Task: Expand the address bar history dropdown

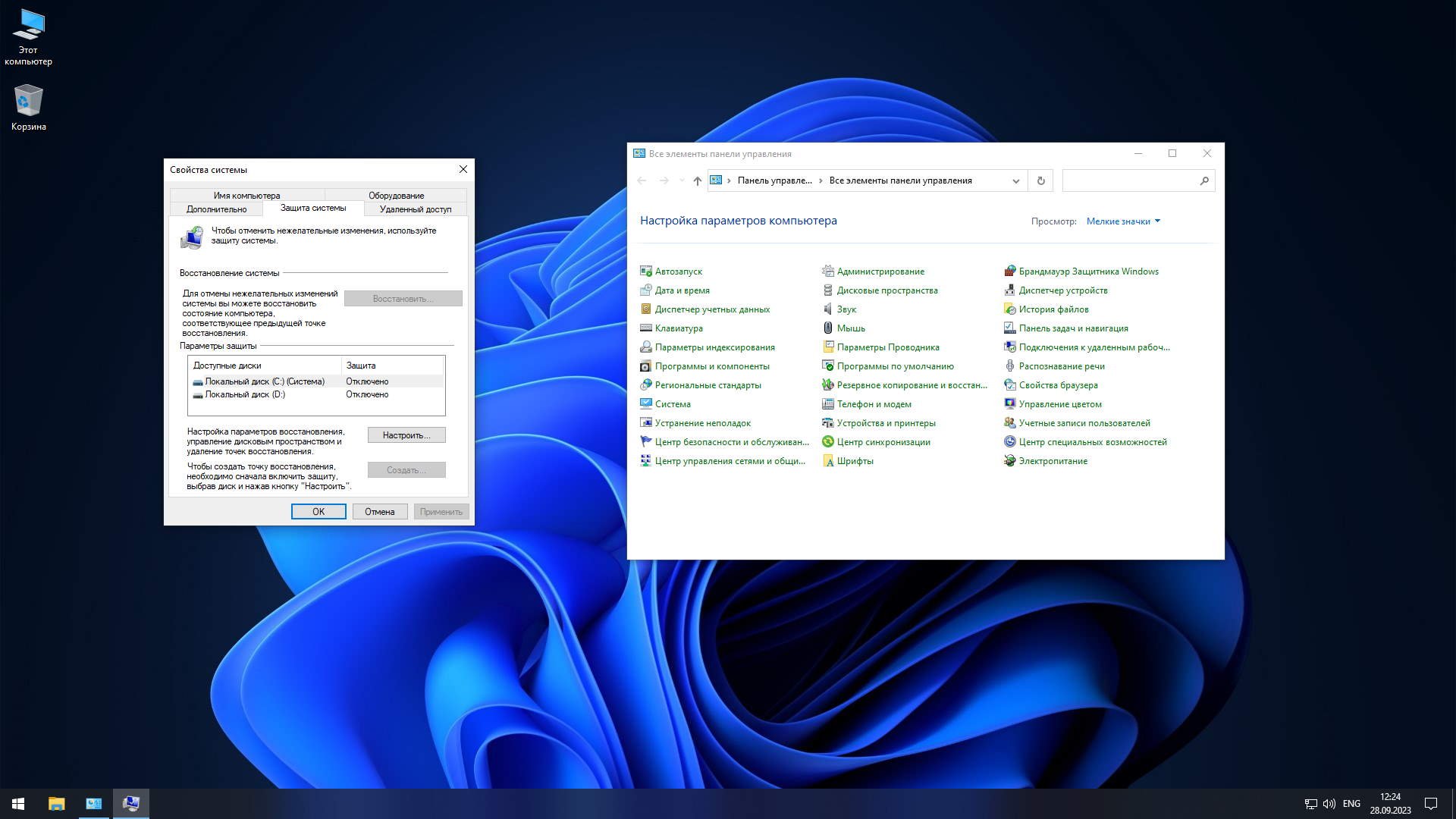Action: (x=1015, y=180)
